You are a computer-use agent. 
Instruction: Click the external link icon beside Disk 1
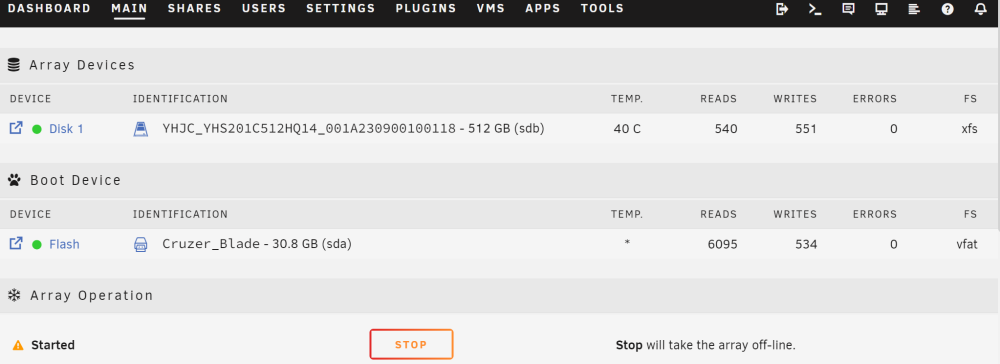tap(16, 128)
